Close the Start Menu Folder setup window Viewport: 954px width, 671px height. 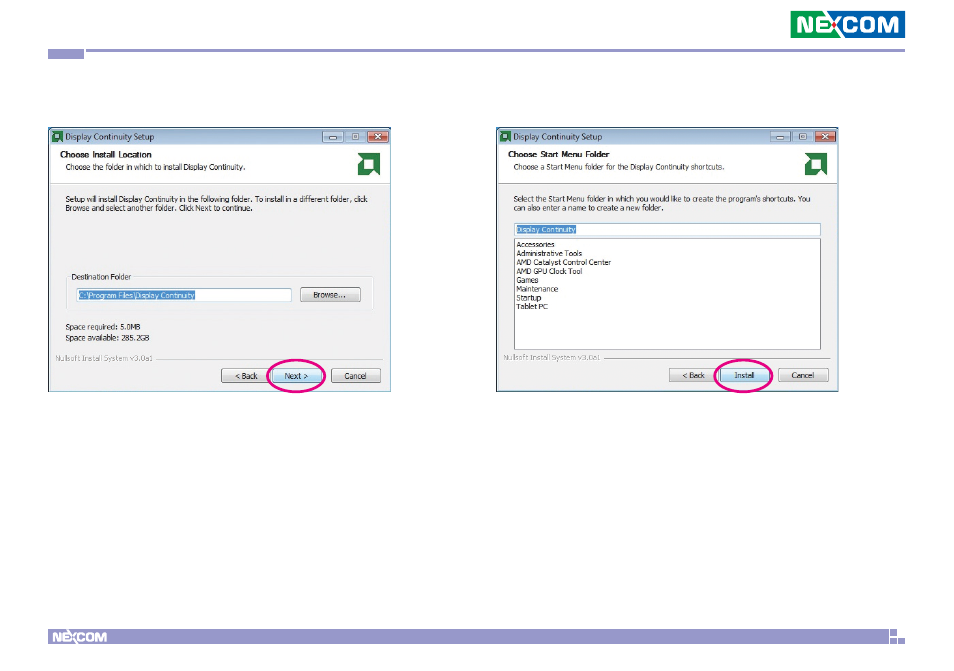pyautogui.click(x=825, y=137)
